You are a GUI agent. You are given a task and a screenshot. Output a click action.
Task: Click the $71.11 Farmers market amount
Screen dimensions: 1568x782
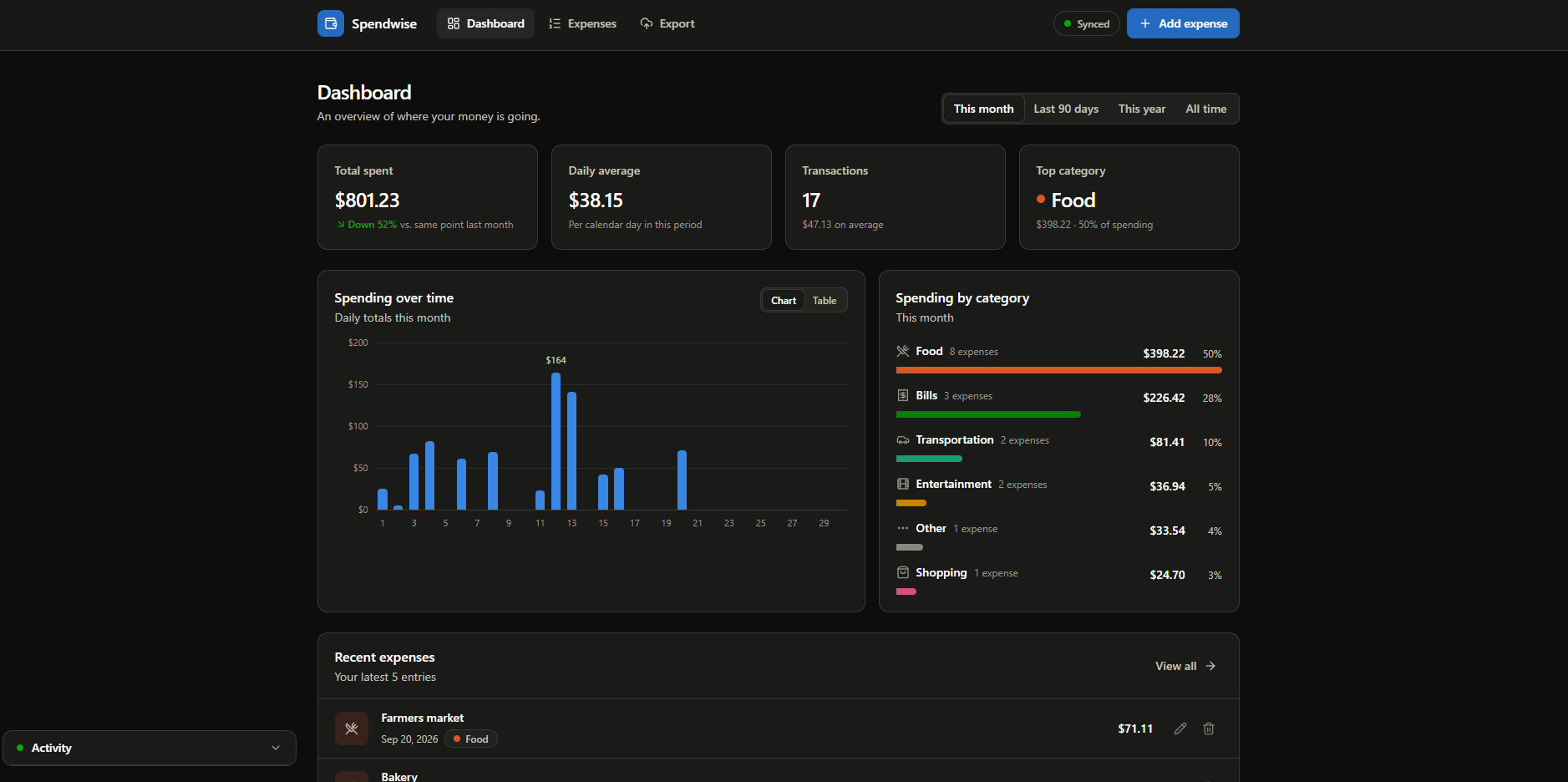[x=1135, y=729]
